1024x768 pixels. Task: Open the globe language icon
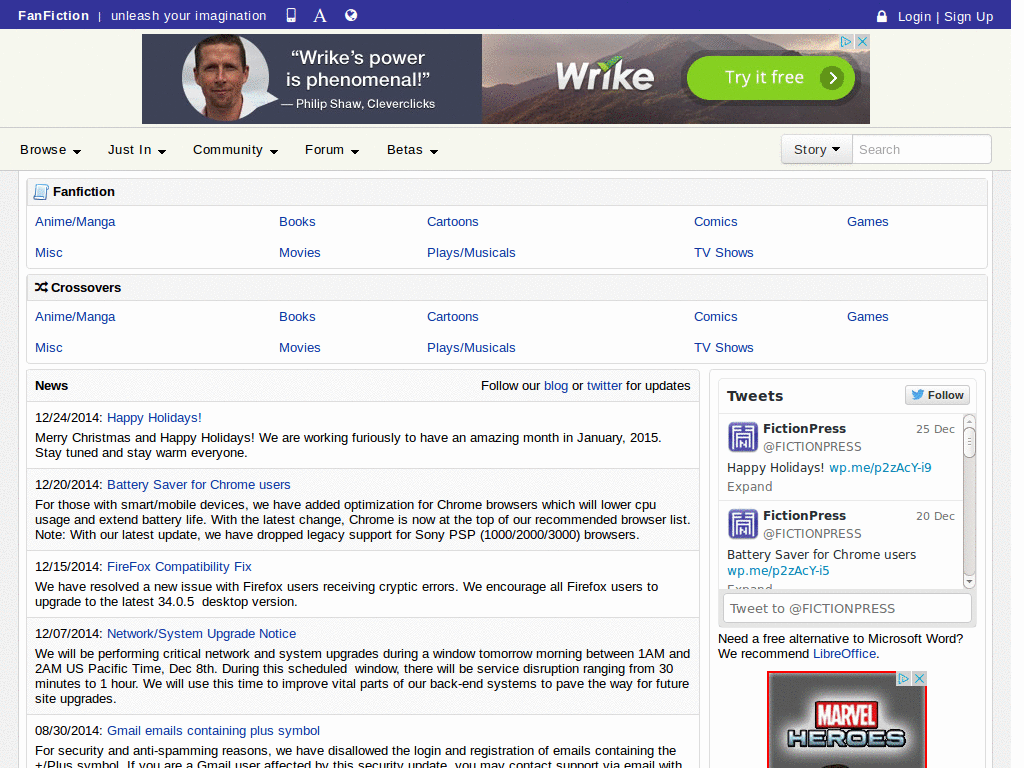351,15
